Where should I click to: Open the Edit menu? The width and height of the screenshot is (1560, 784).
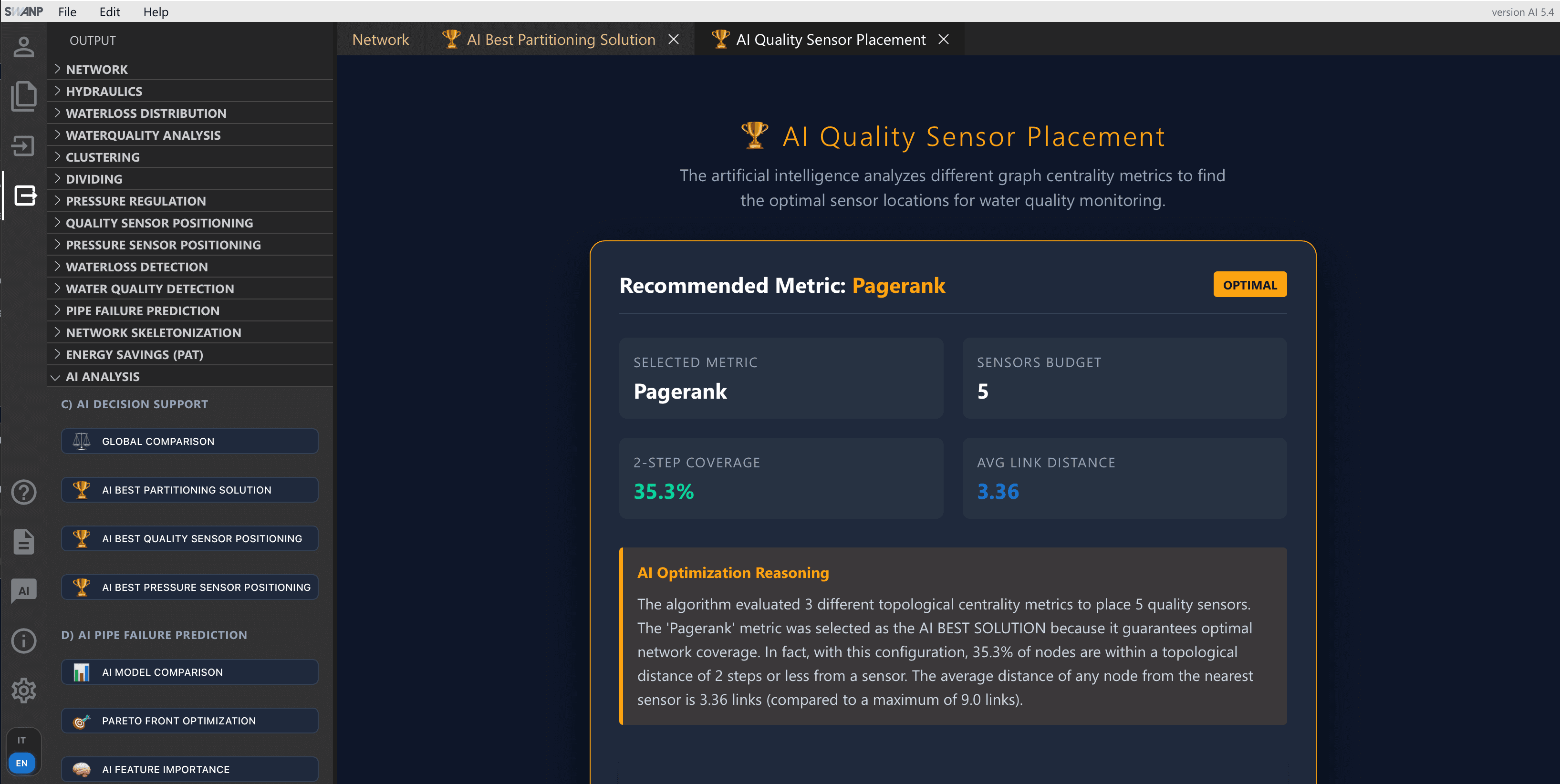(110, 11)
